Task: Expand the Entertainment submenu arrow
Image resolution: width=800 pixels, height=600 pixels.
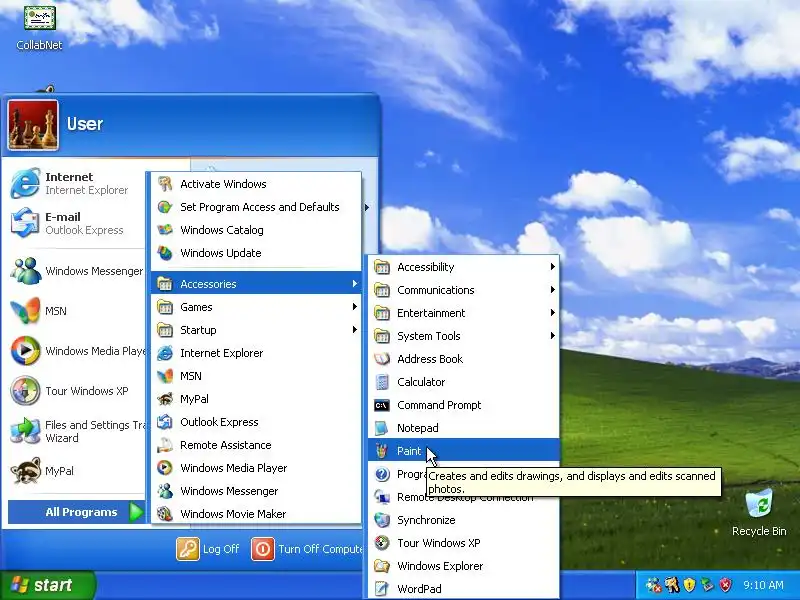Action: [553, 312]
